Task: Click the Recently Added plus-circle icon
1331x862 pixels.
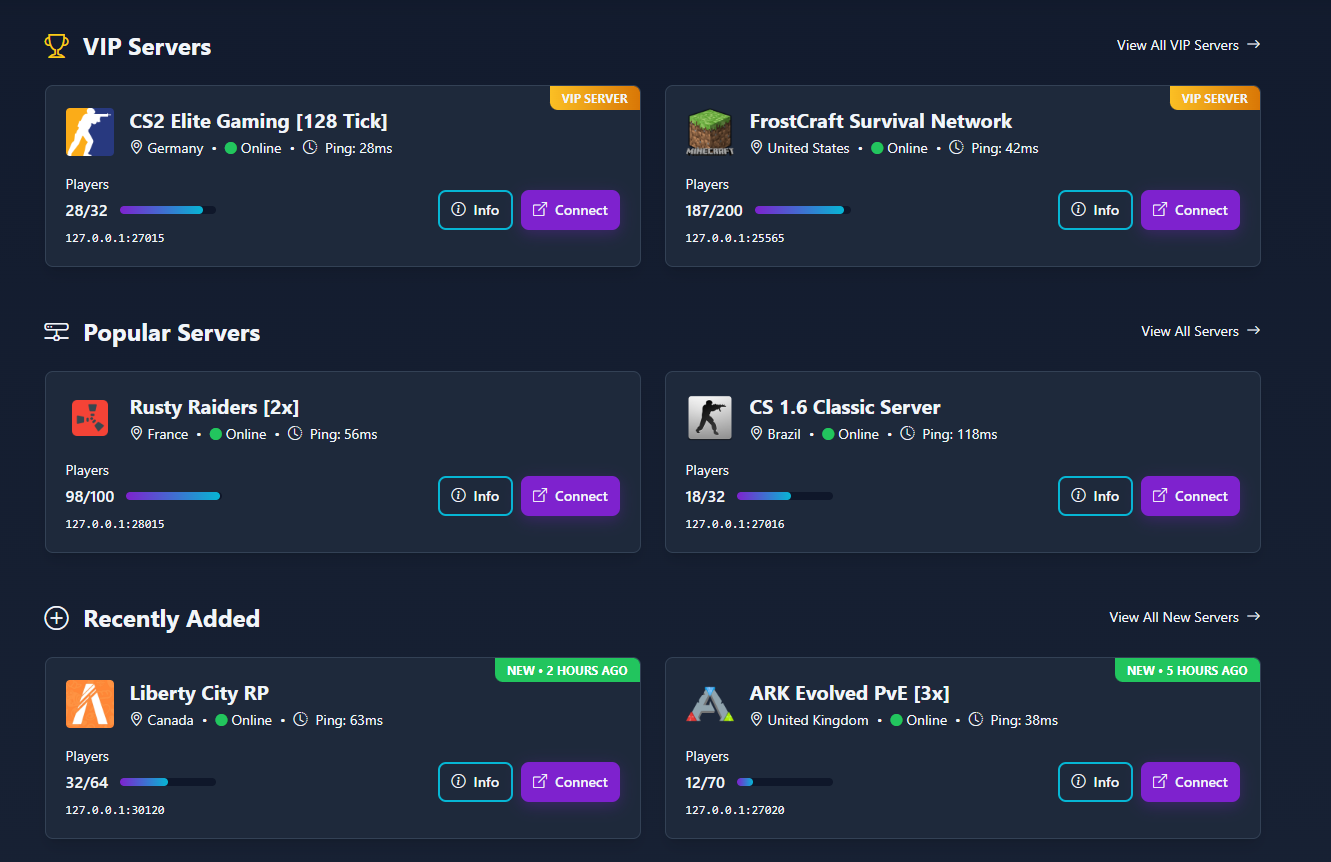Action: (57, 619)
